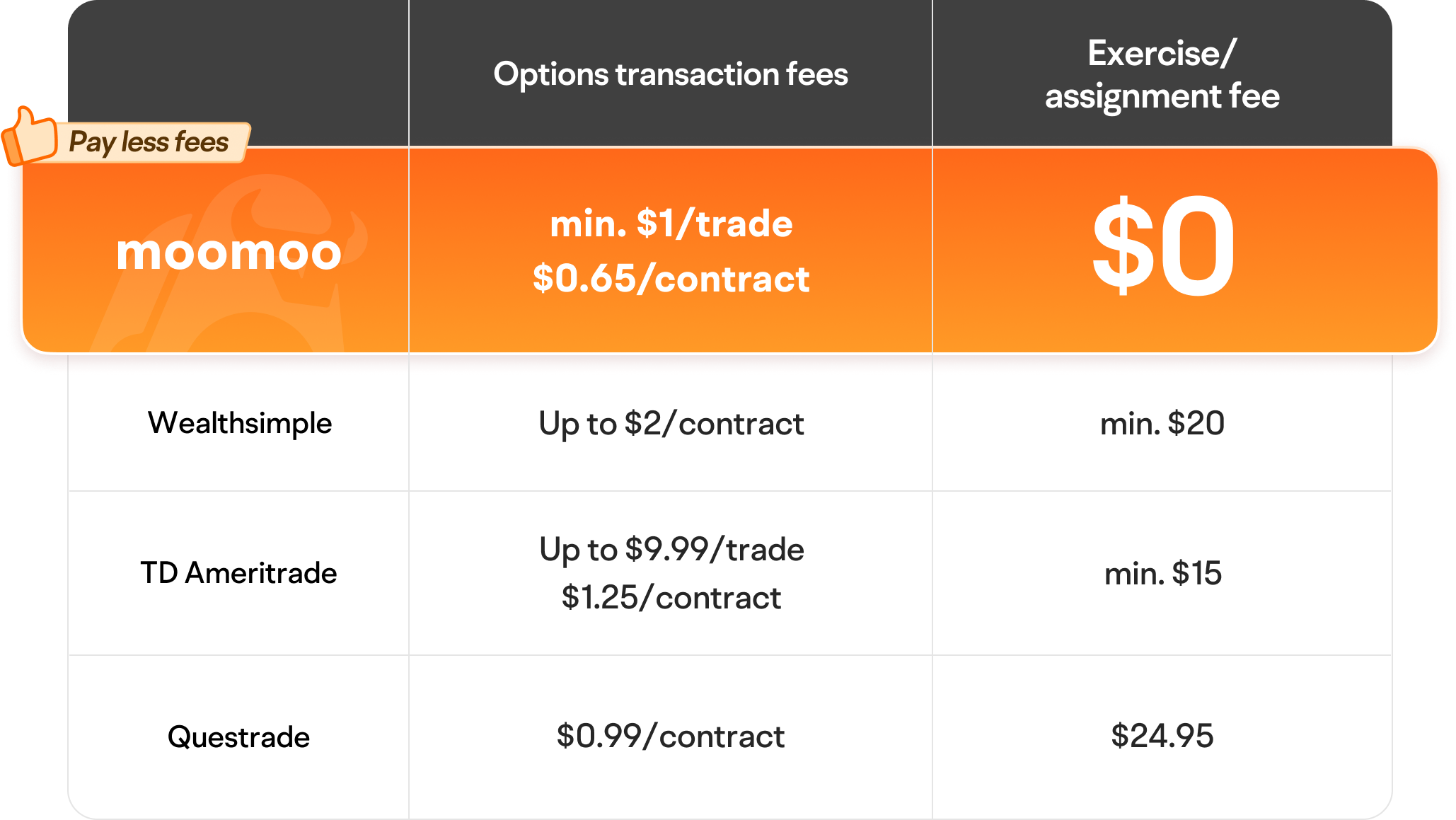1456x820 pixels.
Task: Click the large $0 fee value
Action: [1162, 248]
